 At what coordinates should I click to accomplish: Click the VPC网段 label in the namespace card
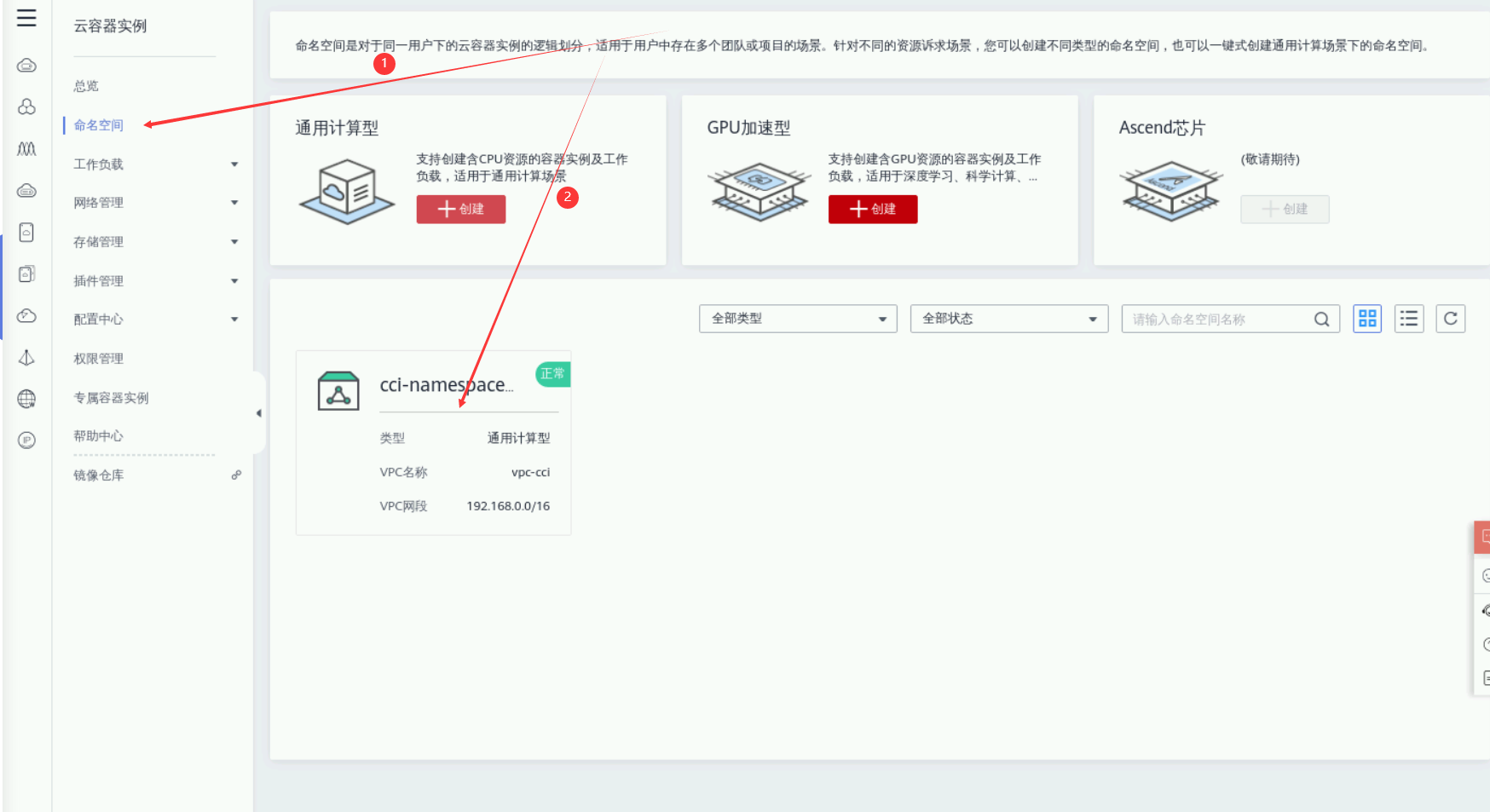click(x=403, y=506)
